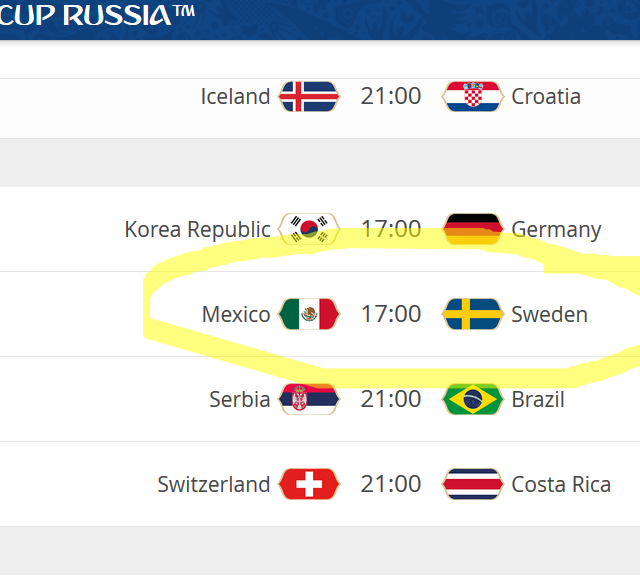The height and width of the screenshot is (581, 640).
Task: Click the Germany flag icon
Action: tap(472, 229)
